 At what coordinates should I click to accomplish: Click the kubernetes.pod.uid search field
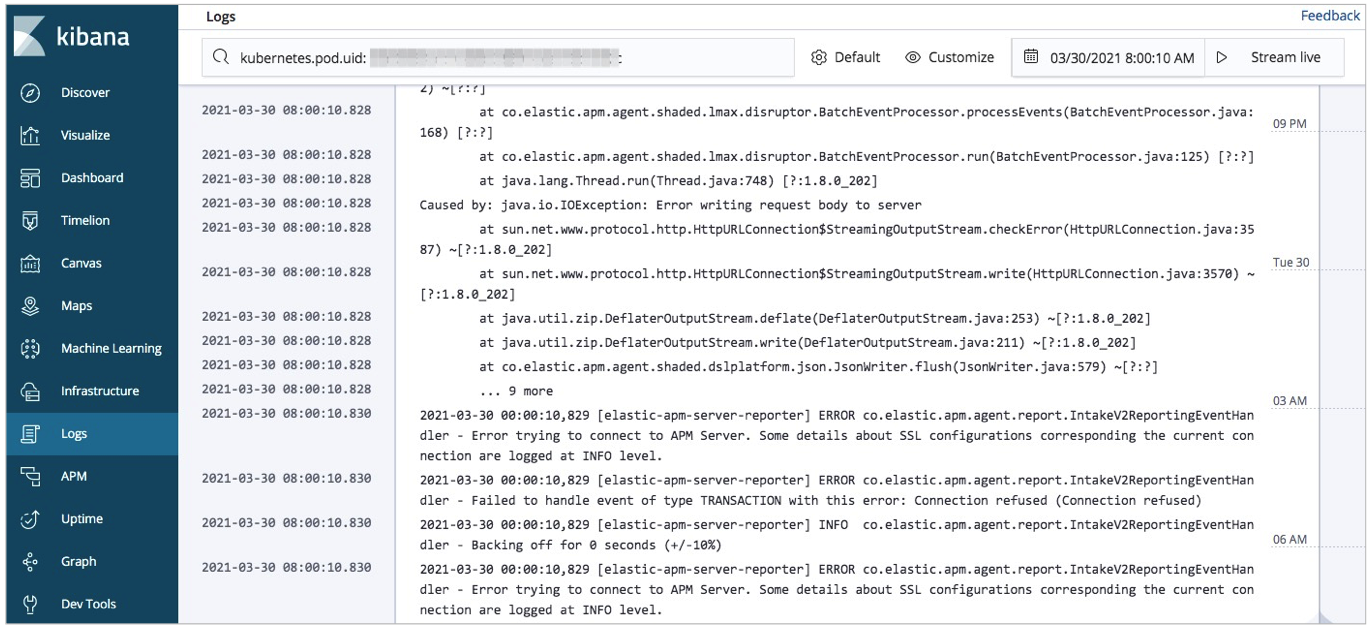(x=498, y=58)
